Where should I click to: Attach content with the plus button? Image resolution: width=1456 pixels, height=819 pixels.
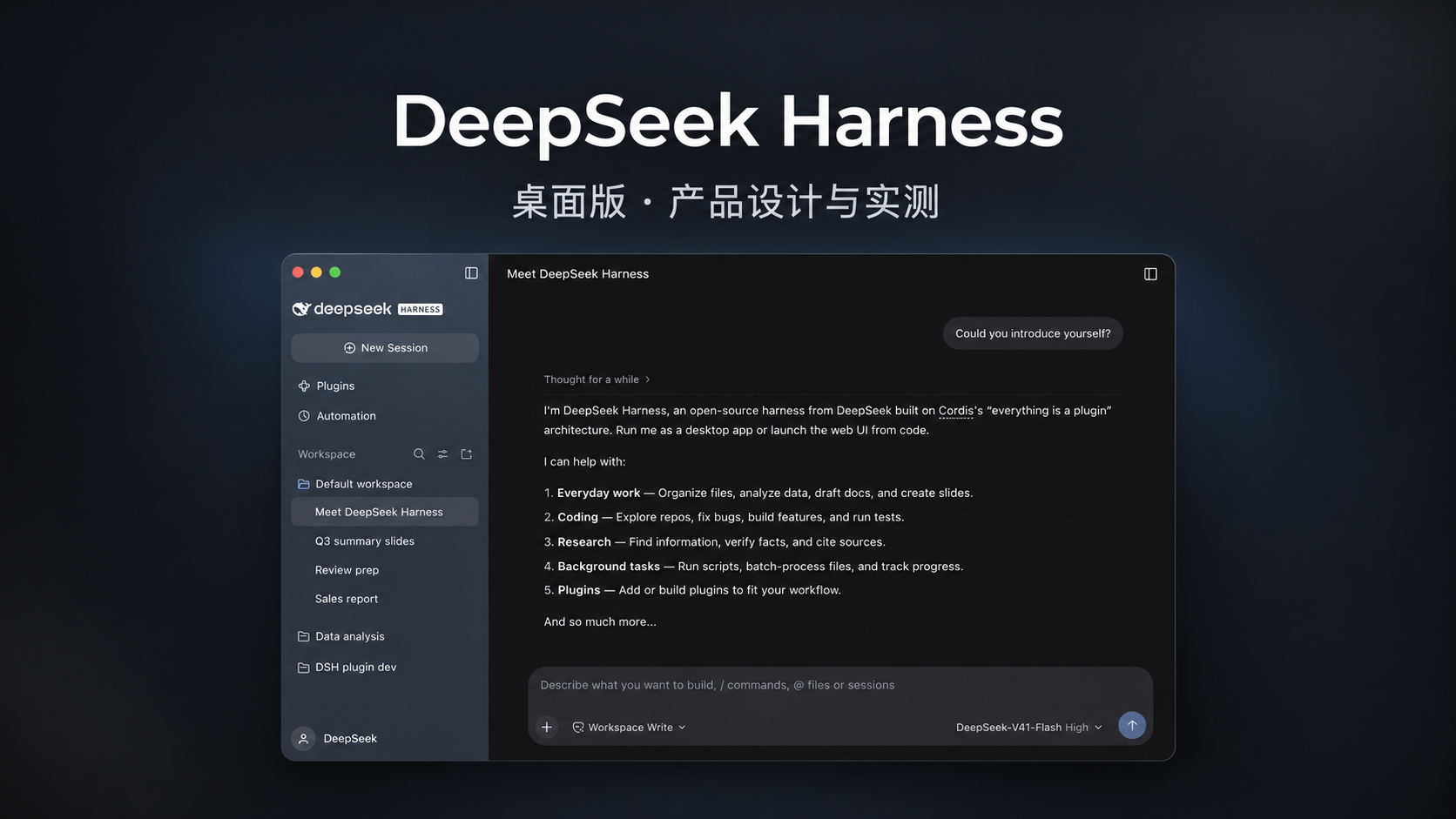547,727
